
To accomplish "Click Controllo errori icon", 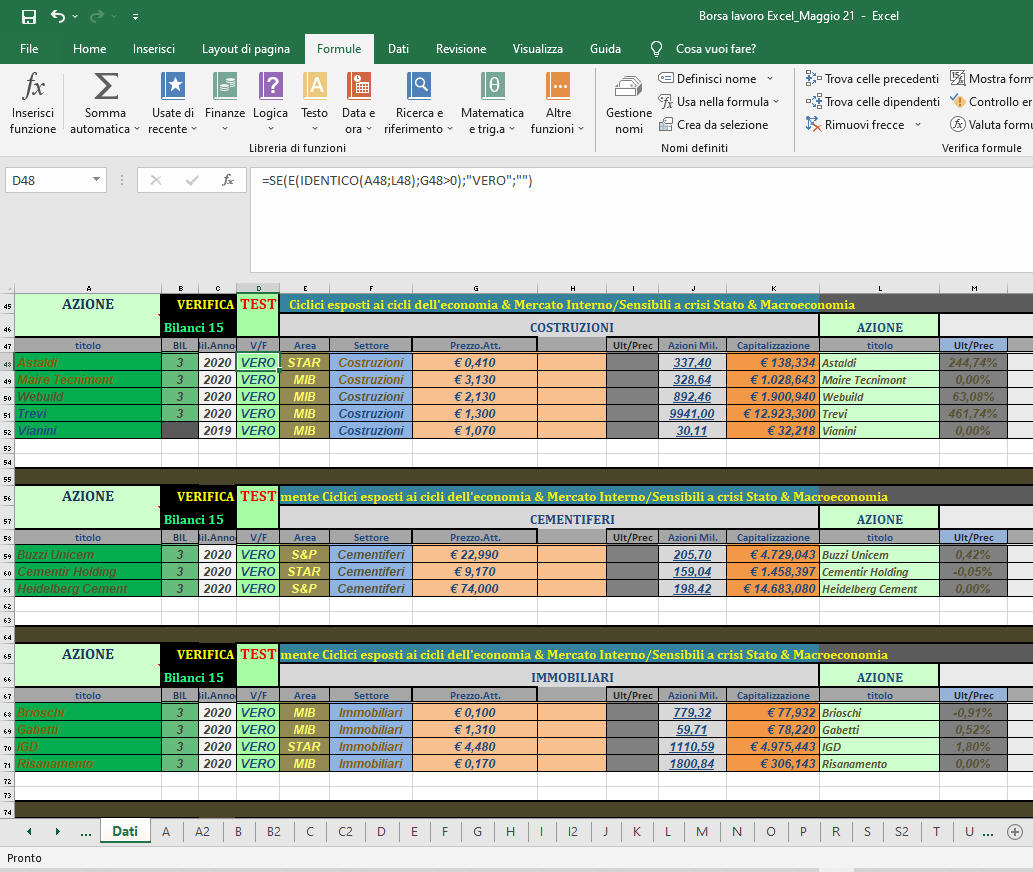I will point(957,101).
